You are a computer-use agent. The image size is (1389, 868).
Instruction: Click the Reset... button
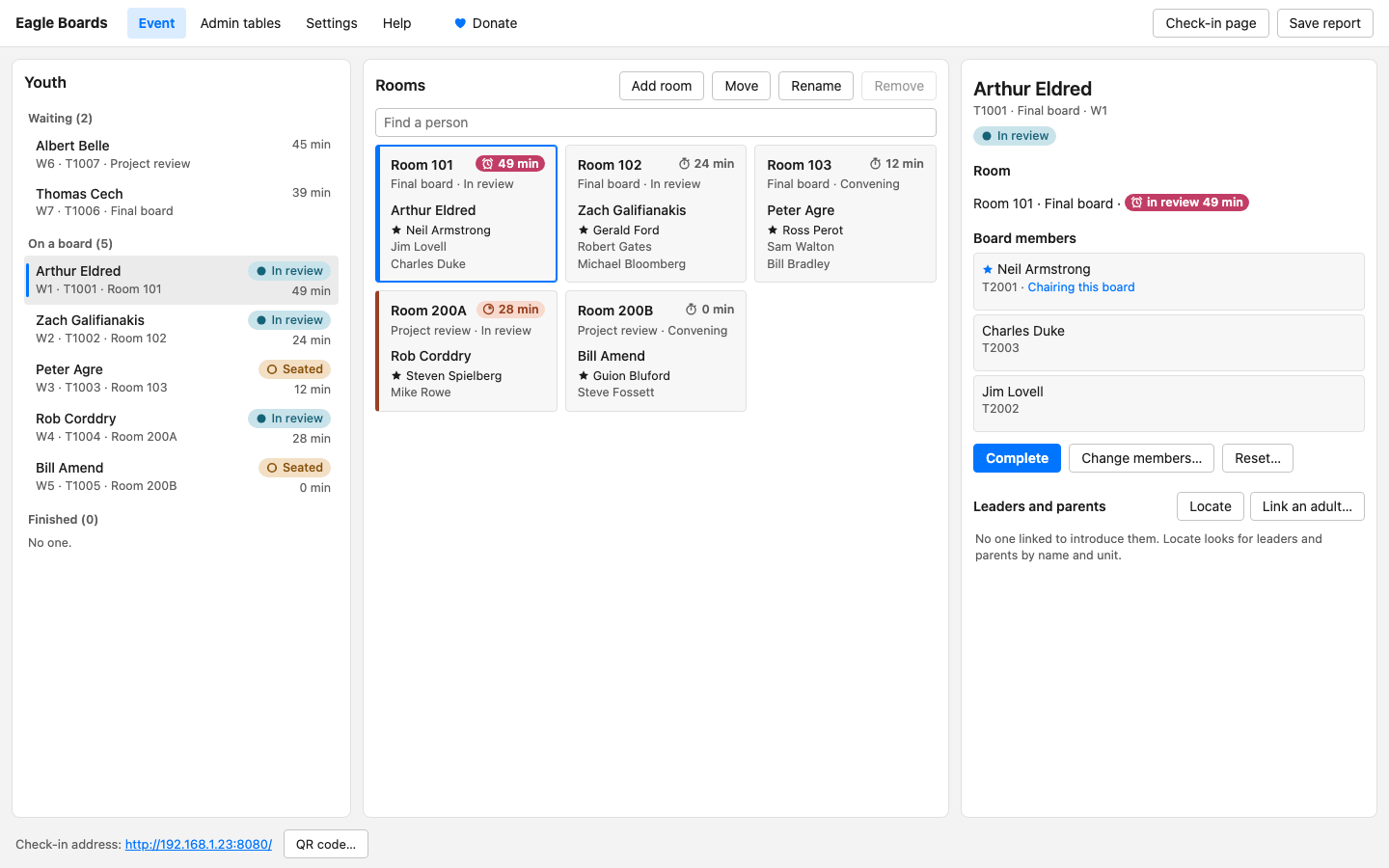(x=1258, y=458)
